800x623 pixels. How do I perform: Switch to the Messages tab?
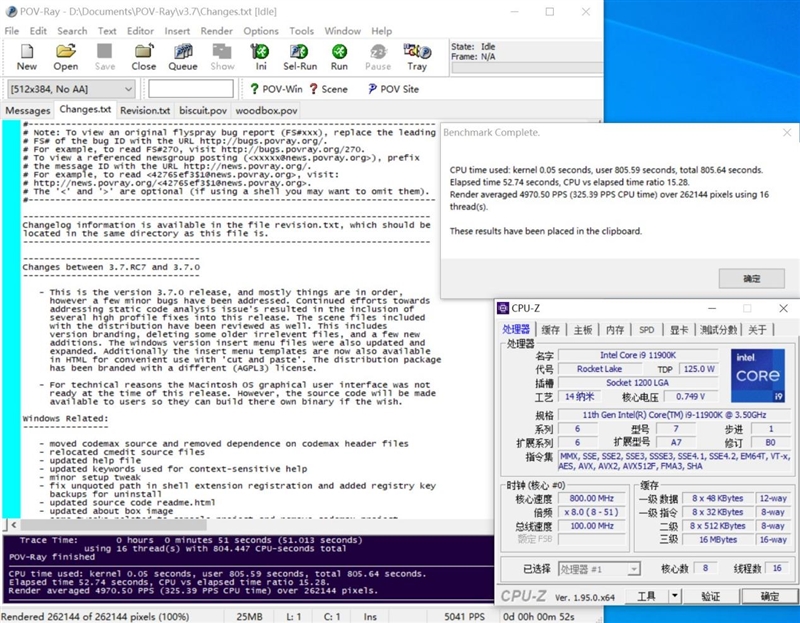28,111
